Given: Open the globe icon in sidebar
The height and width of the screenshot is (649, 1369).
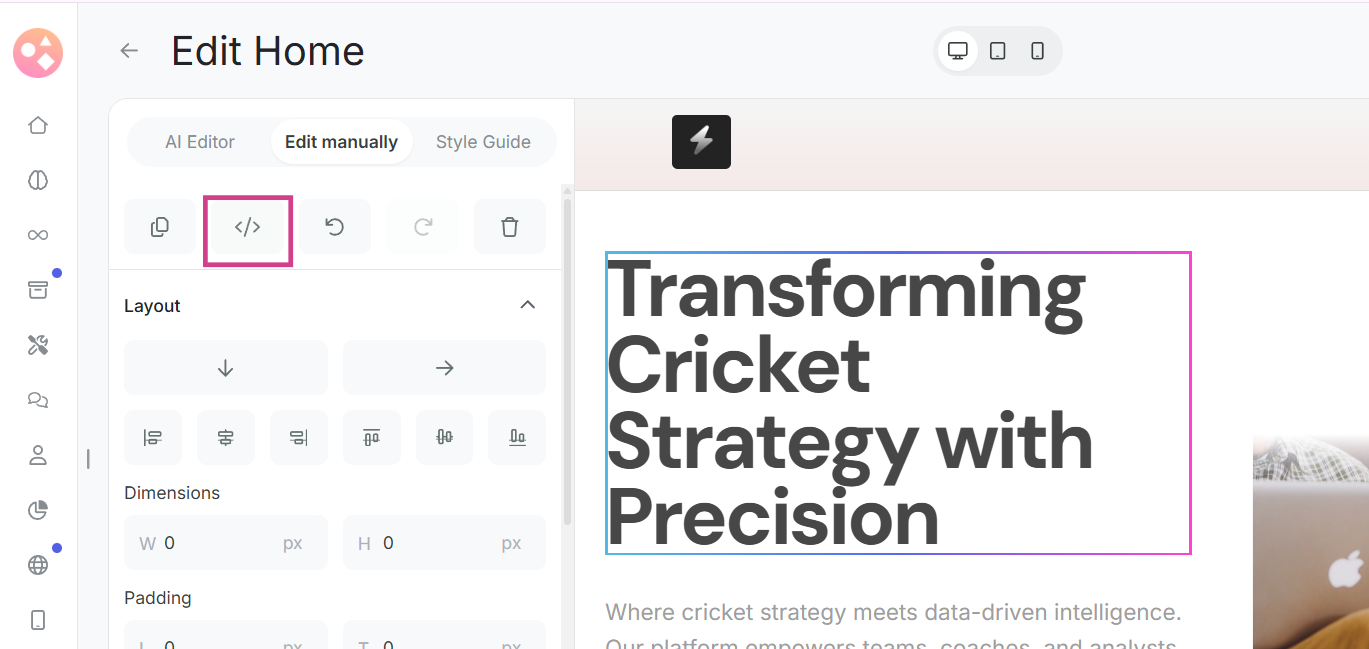Looking at the screenshot, I should 38,565.
